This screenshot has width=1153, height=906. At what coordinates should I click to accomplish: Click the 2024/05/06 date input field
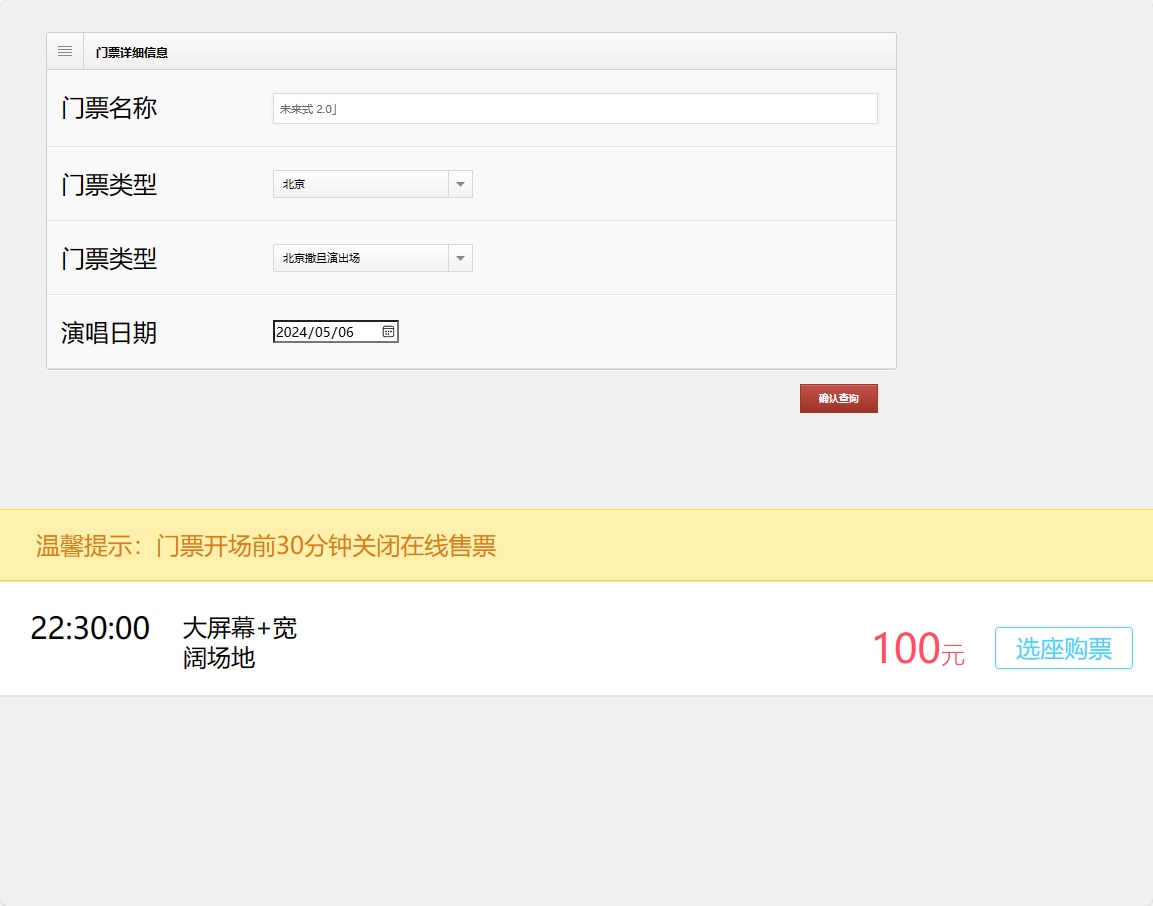click(335, 332)
